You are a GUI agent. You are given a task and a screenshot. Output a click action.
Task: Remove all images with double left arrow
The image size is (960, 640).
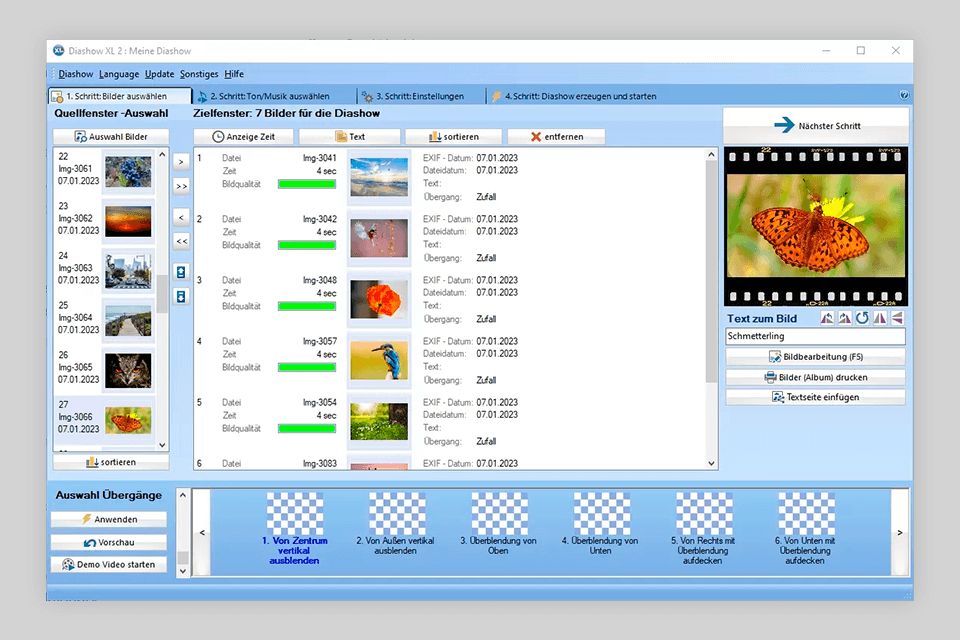(181, 241)
